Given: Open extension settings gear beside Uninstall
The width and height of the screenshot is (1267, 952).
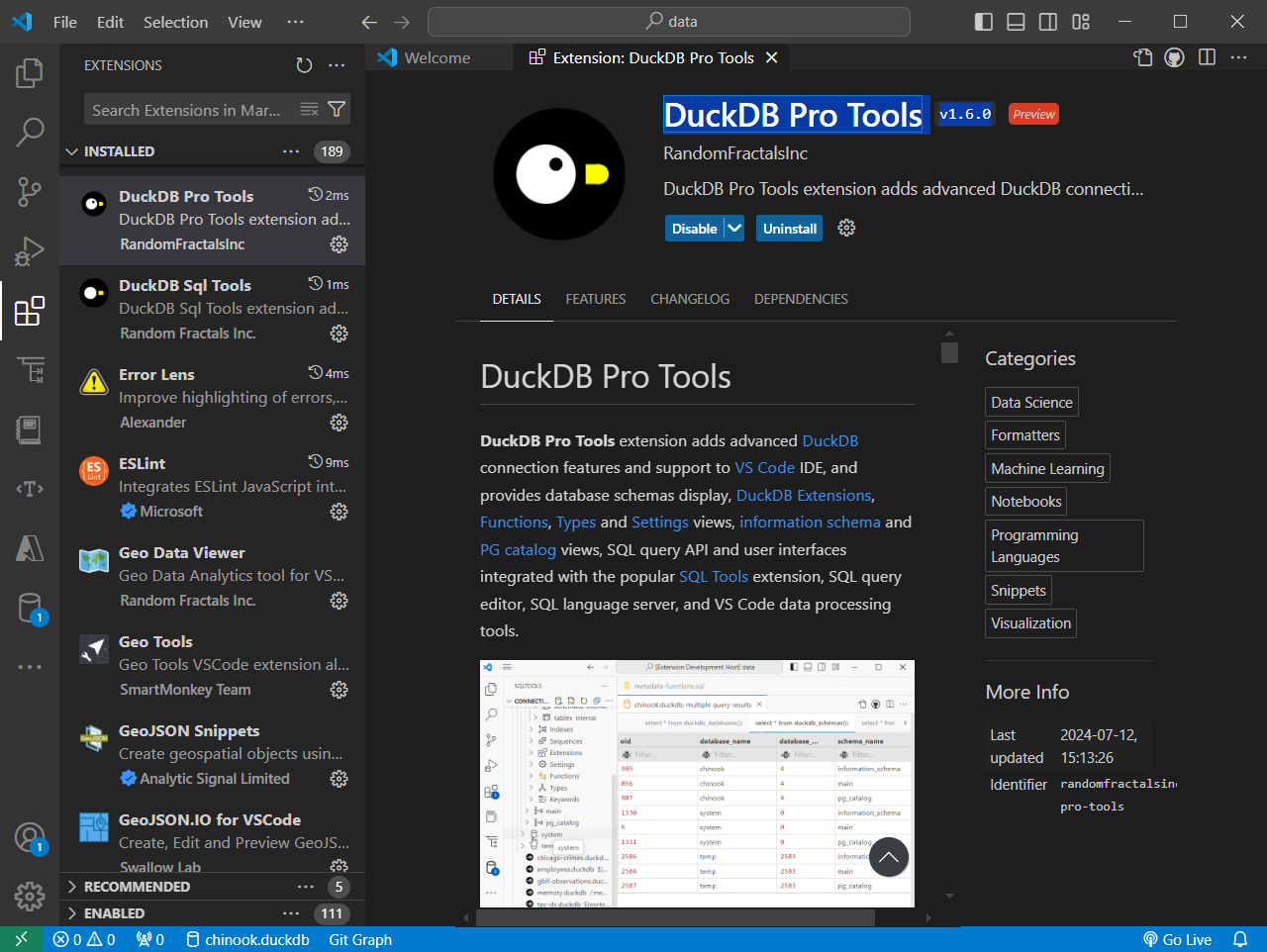Looking at the screenshot, I should [846, 228].
